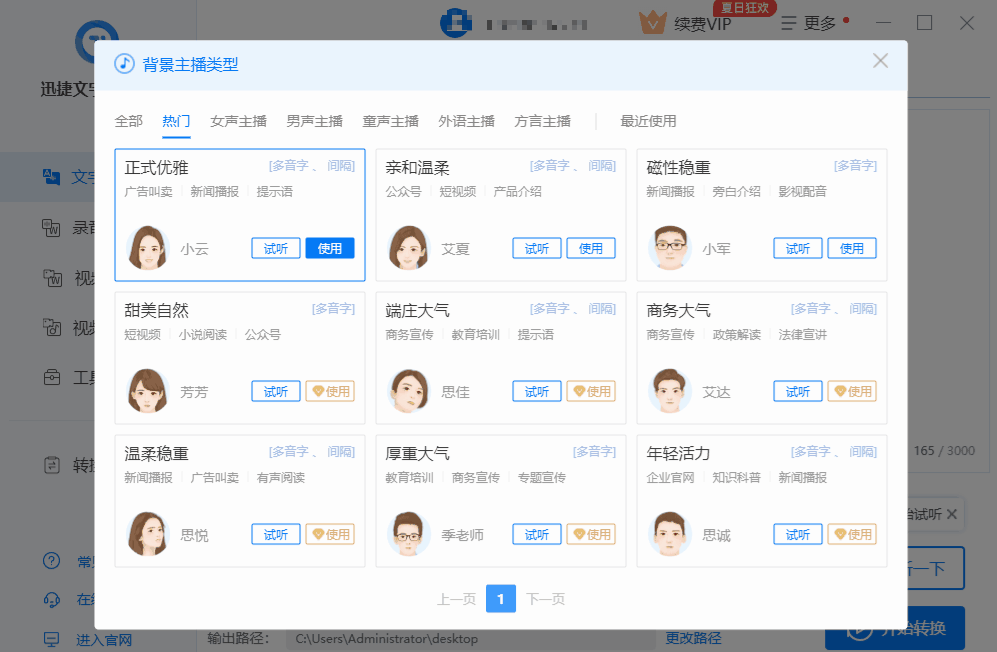
Task: Select the 全部 category tab
Action: (129, 121)
